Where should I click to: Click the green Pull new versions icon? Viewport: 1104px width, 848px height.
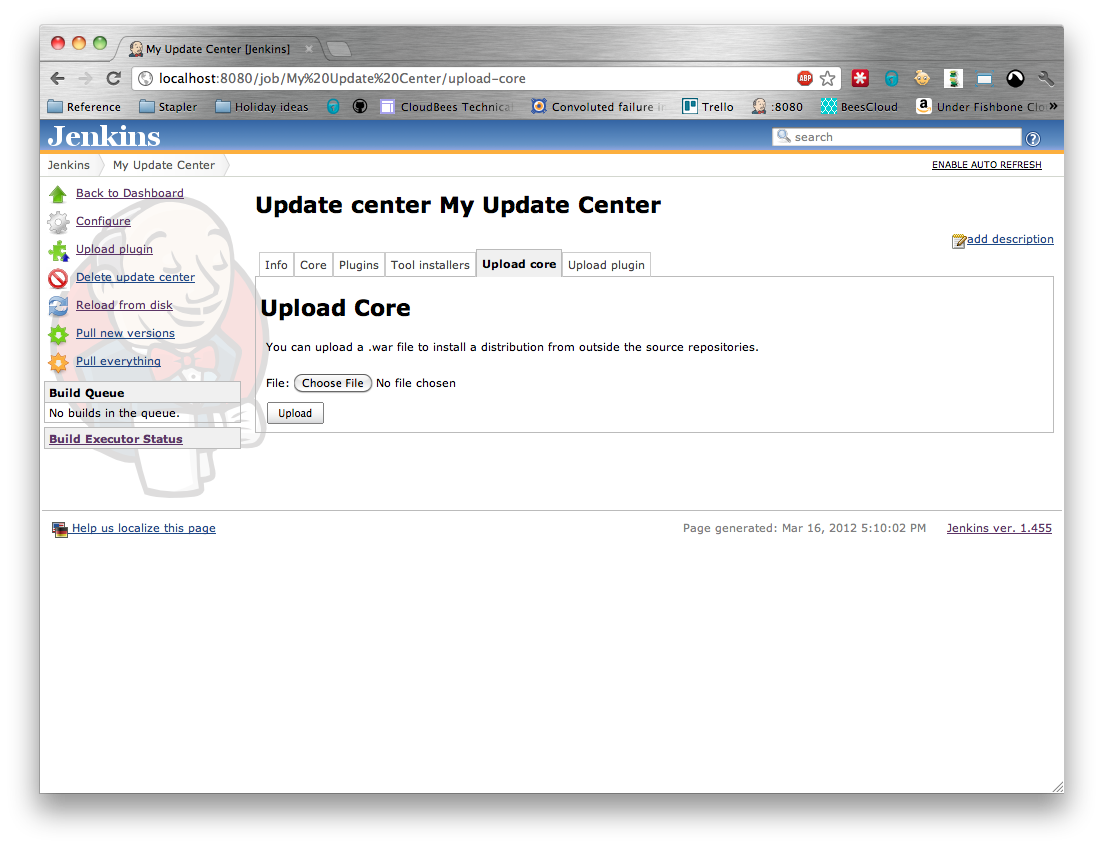(58, 334)
